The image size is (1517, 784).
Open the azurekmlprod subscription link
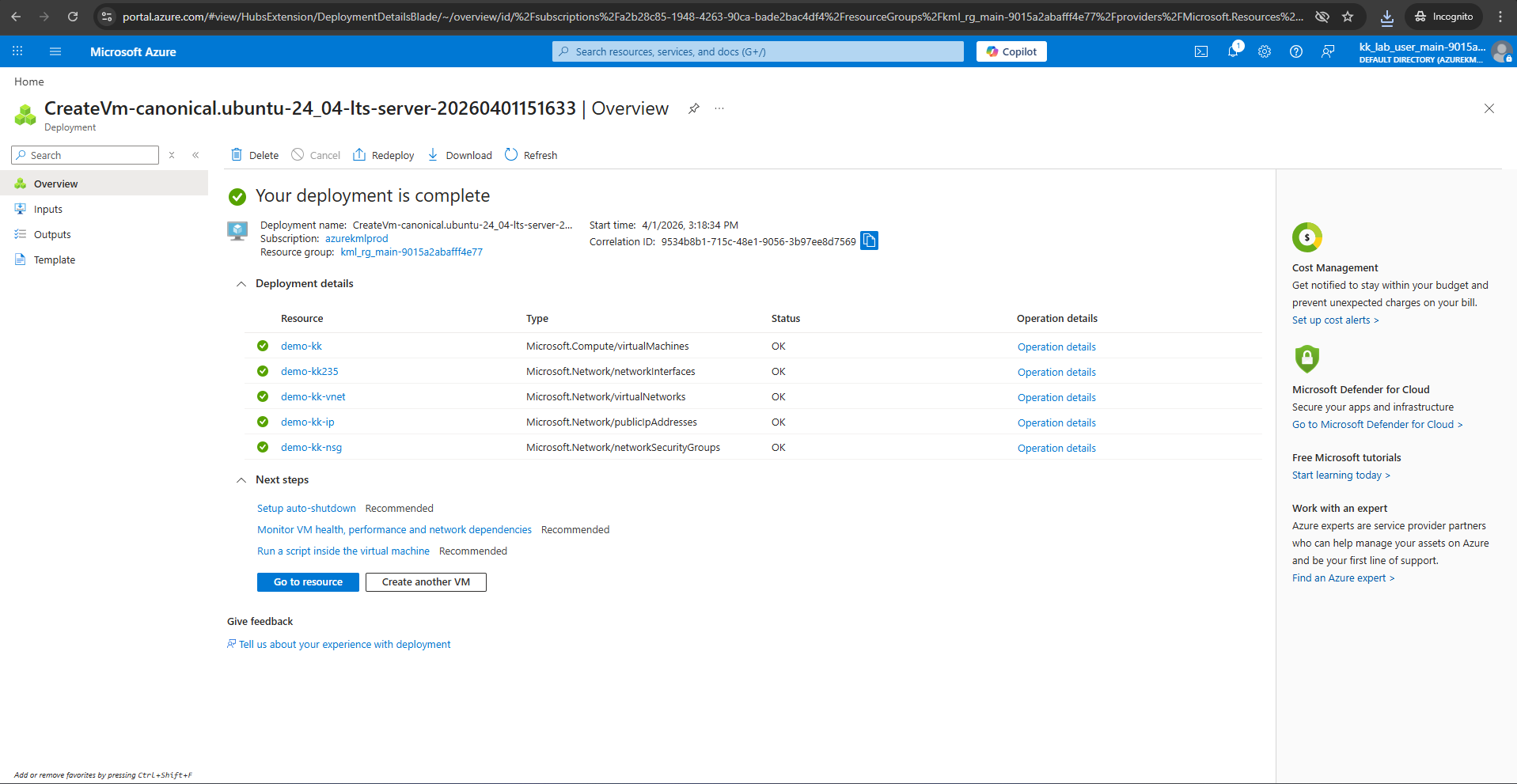coord(357,239)
